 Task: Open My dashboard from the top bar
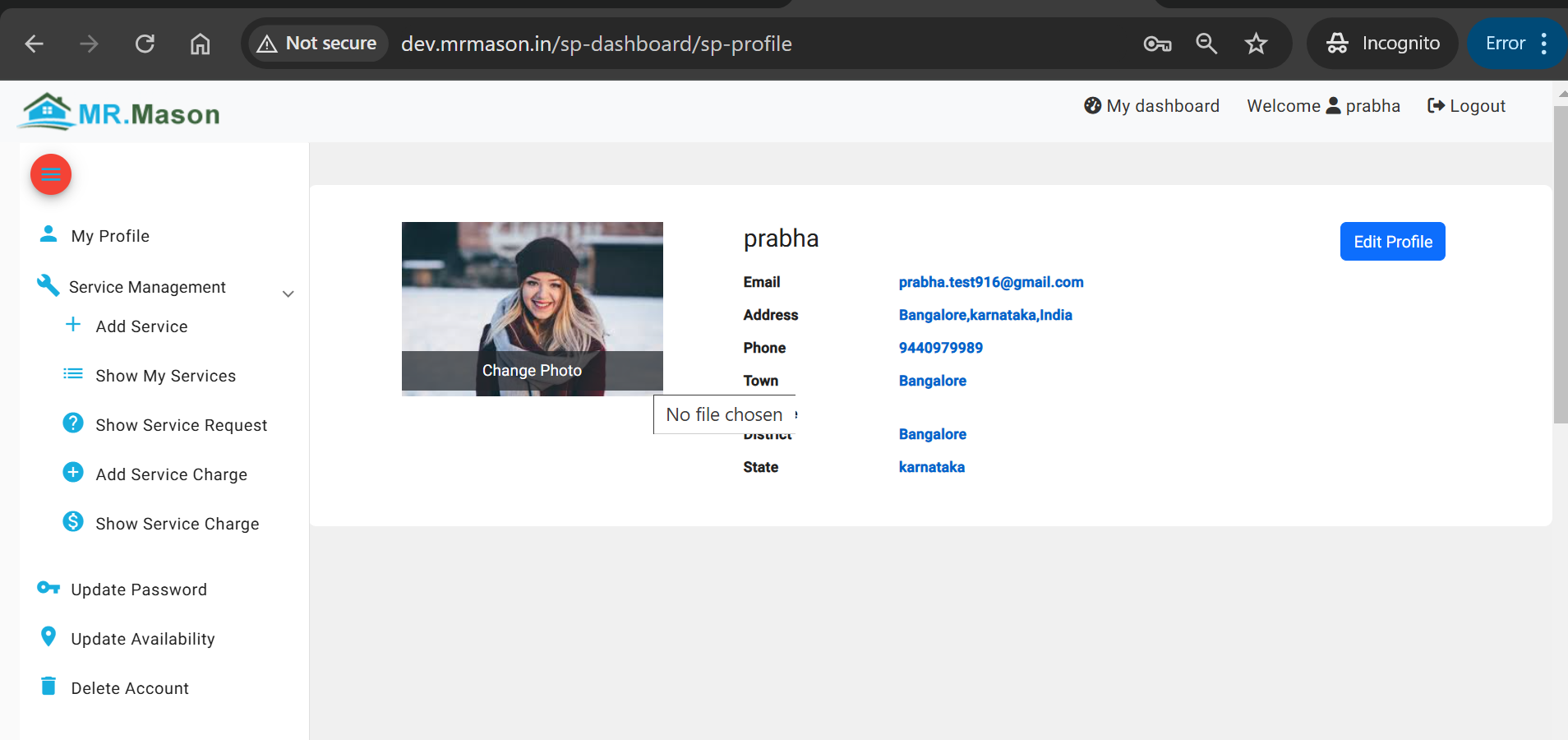coord(1151,105)
